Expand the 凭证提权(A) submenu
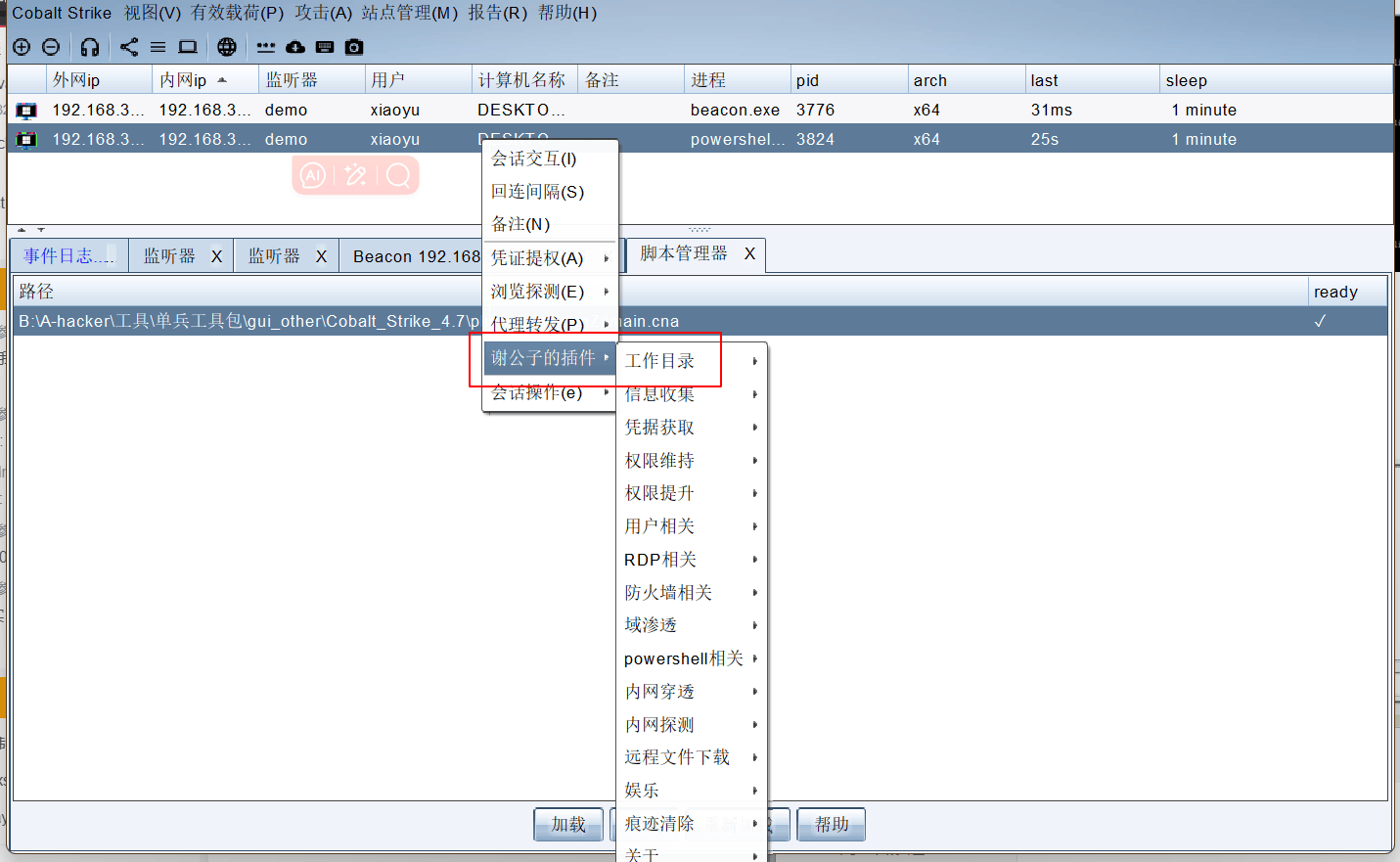The width and height of the screenshot is (1400, 862). [550, 258]
